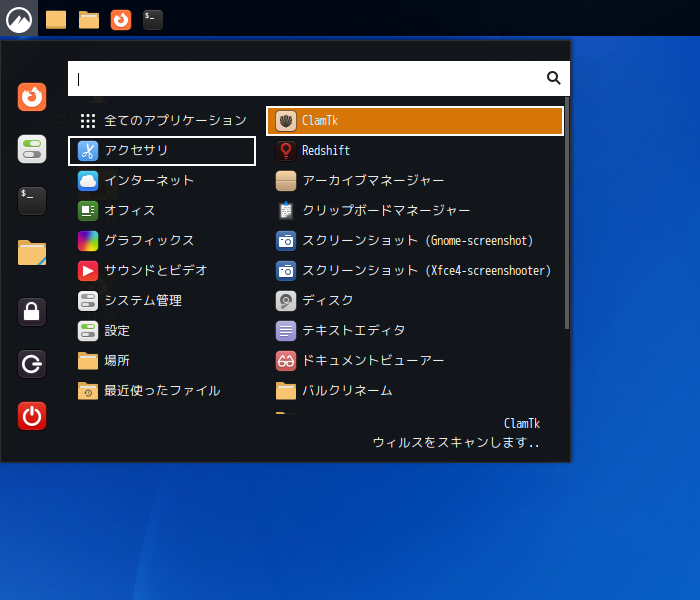Click the ウィルスをスキャンします description text
This screenshot has width=700, height=600.
coord(456,442)
